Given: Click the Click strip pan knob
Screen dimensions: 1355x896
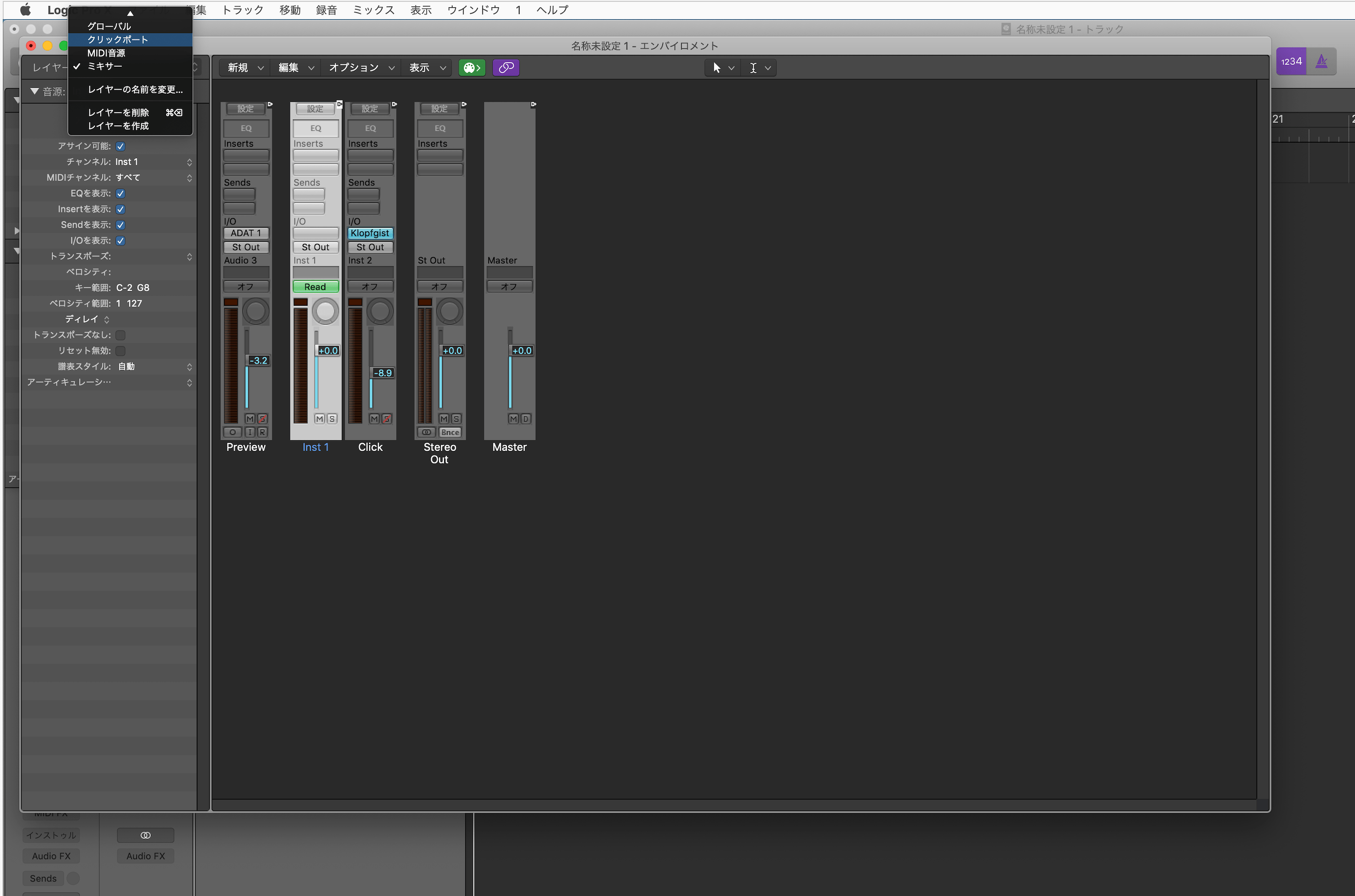Looking at the screenshot, I should coord(380,311).
